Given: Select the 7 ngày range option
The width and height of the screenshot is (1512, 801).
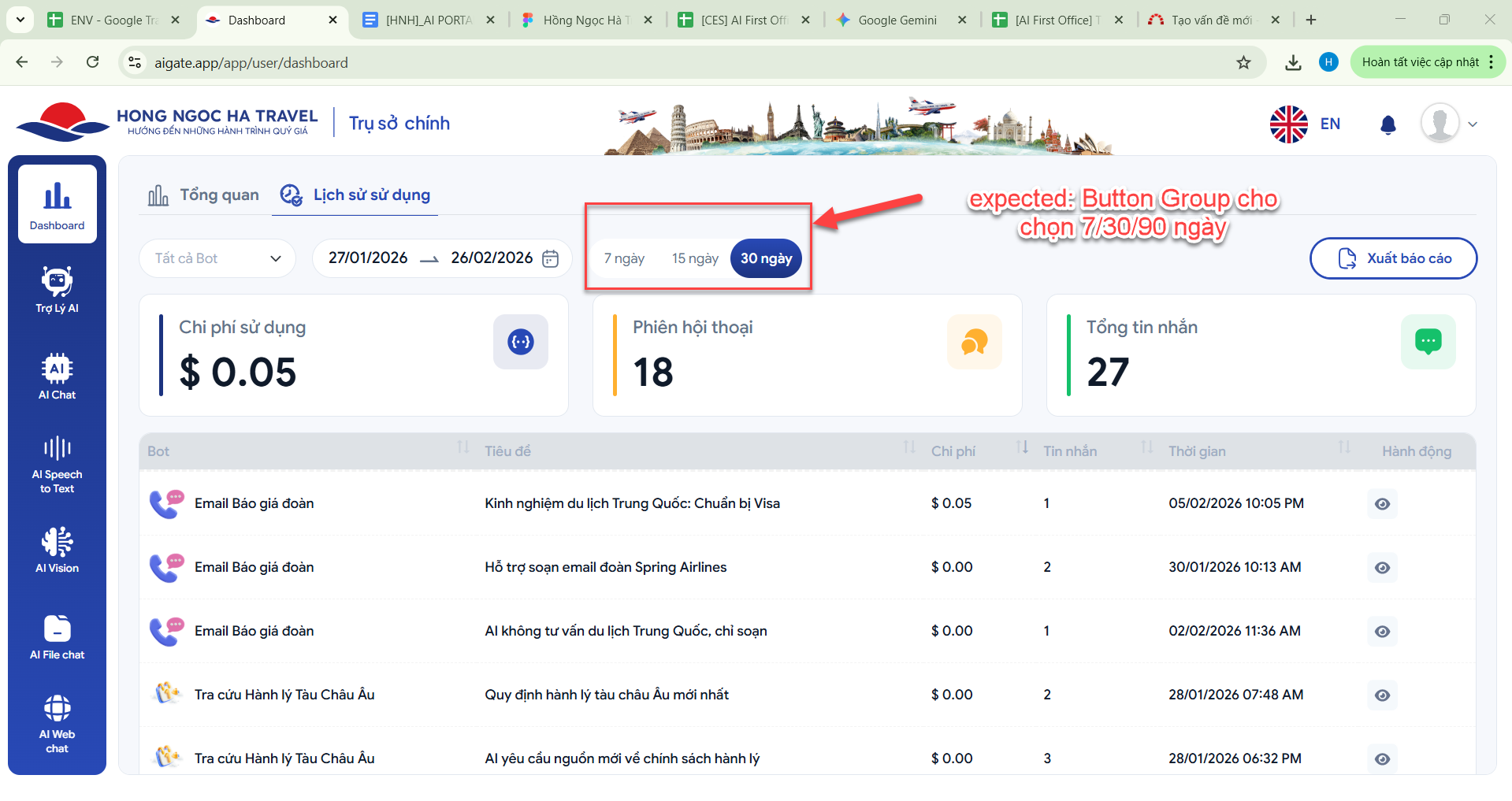Looking at the screenshot, I should click(x=624, y=258).
